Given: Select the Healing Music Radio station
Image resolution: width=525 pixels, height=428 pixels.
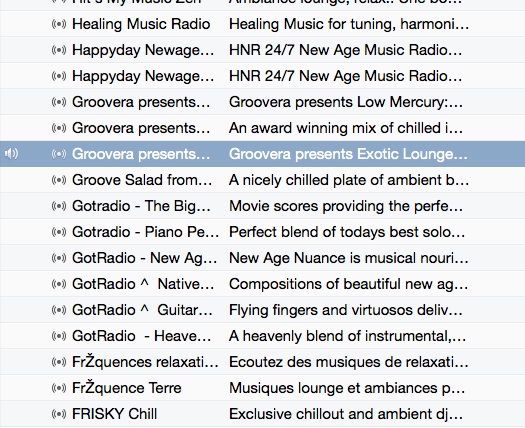Looking at the screenshot, I should click(x=141, y=24).
